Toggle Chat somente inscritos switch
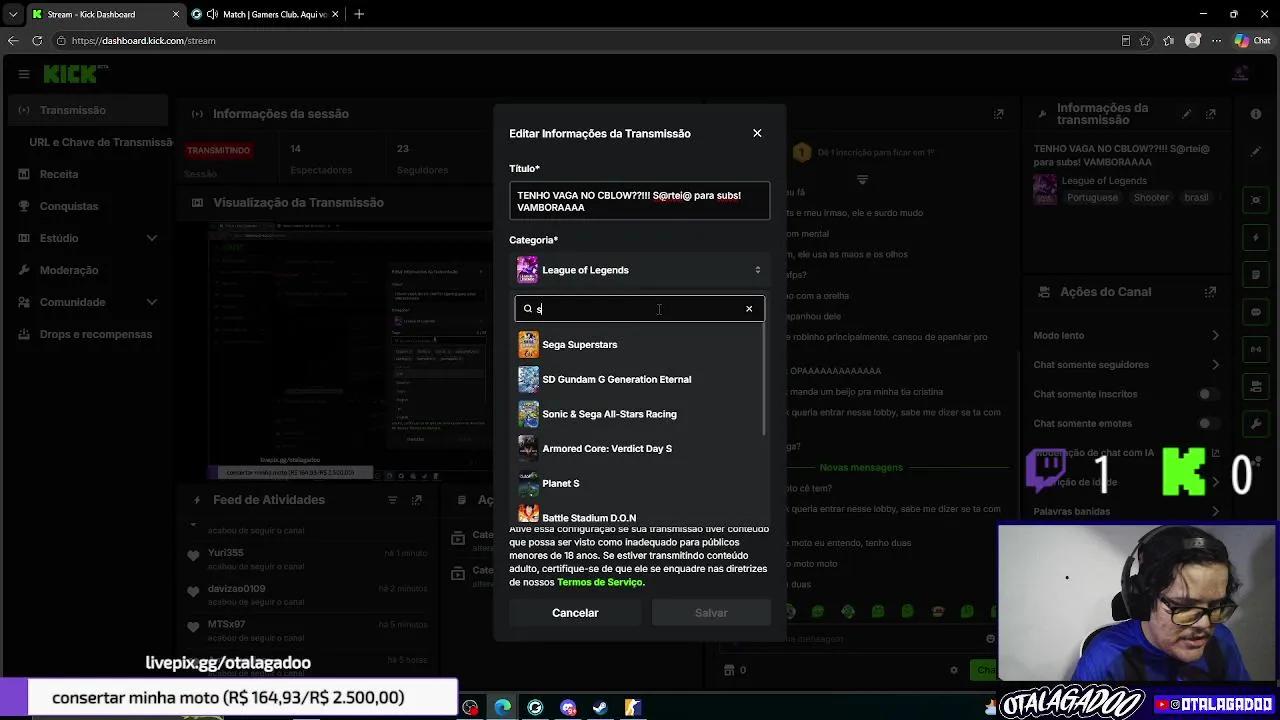The image size is (1280, 720). point(1208,394)
